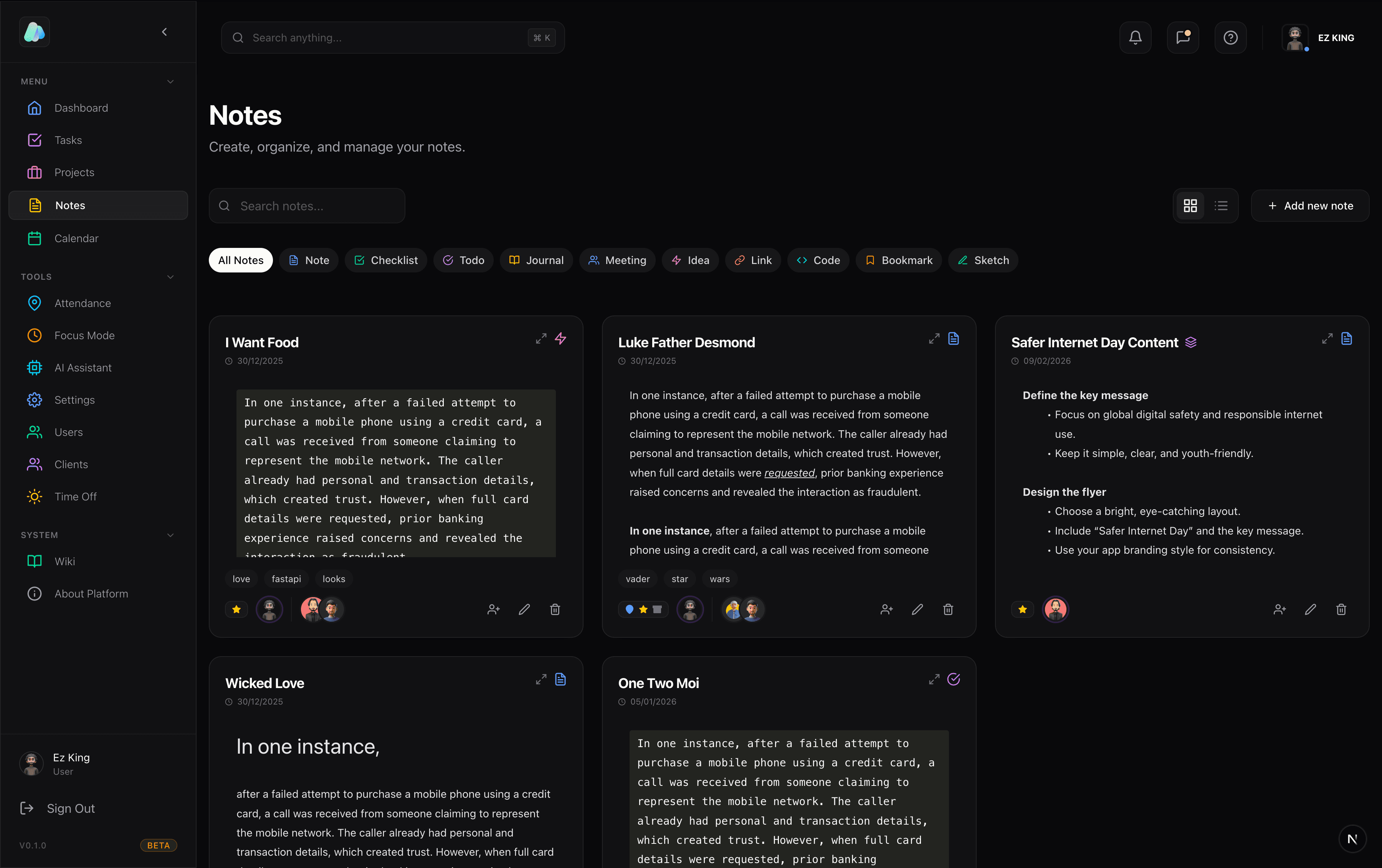Open Dashboard from the sidebar
This screenshot has width=1382, height=868.
[98, 108]
